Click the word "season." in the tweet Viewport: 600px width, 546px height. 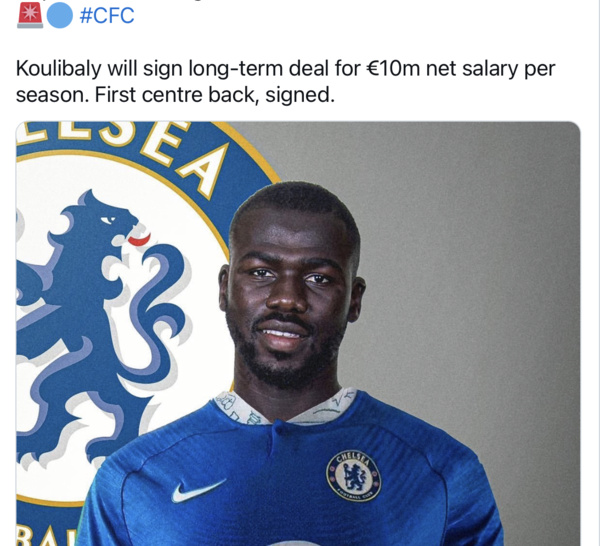52,95
